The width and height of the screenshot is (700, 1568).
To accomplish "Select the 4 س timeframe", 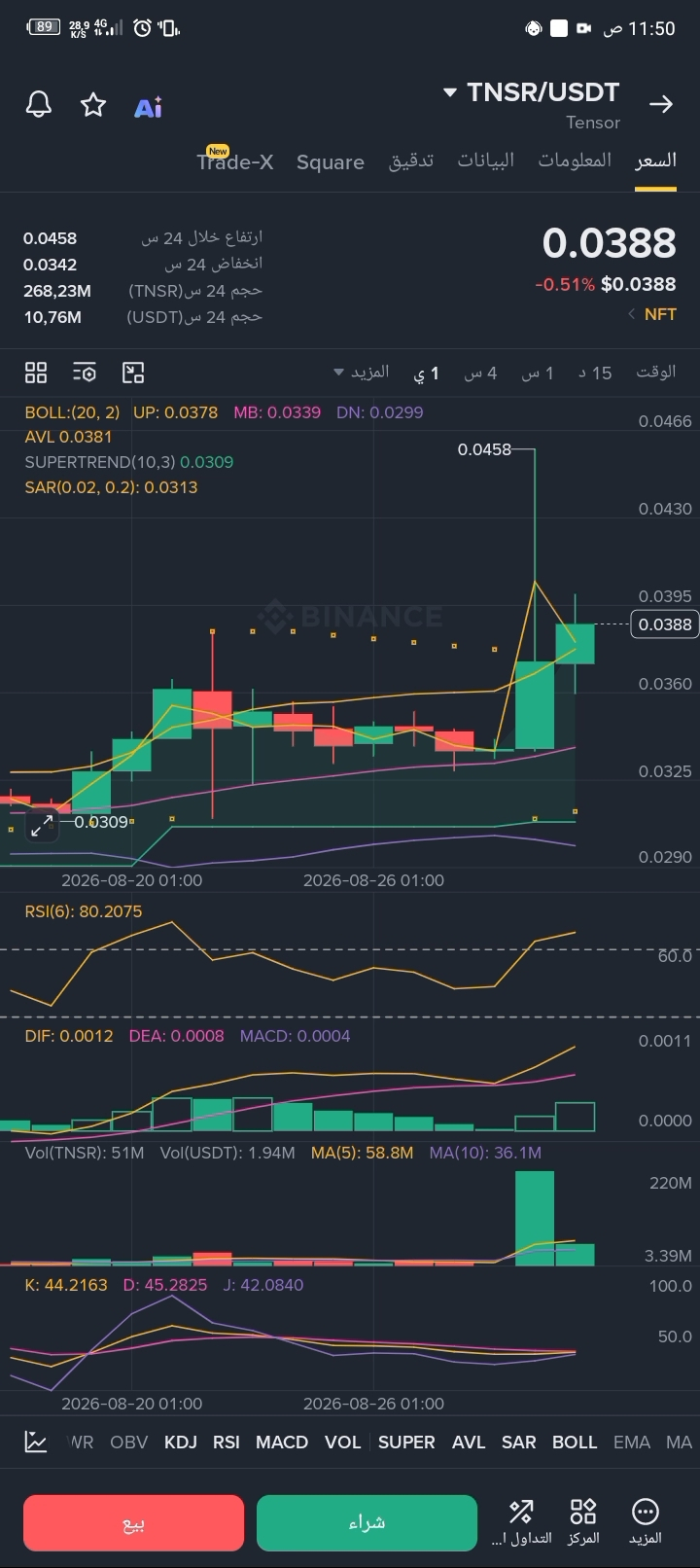I will (481, 373).
